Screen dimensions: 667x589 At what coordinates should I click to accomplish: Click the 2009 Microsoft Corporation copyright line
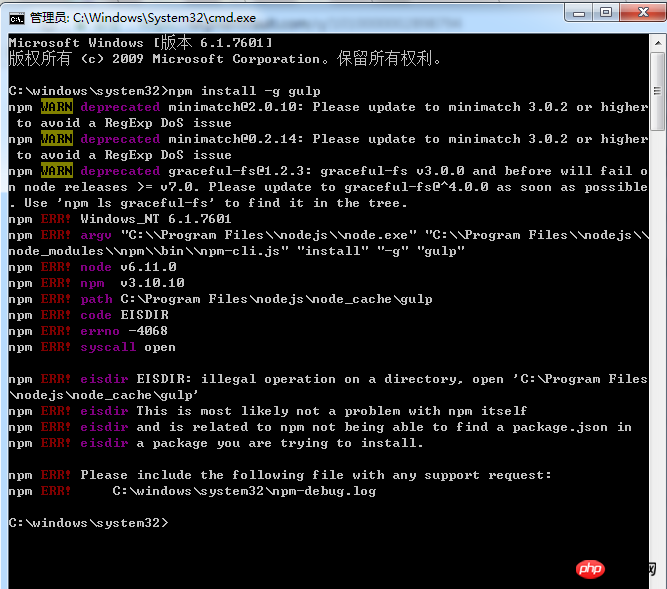tap(225, 59)
